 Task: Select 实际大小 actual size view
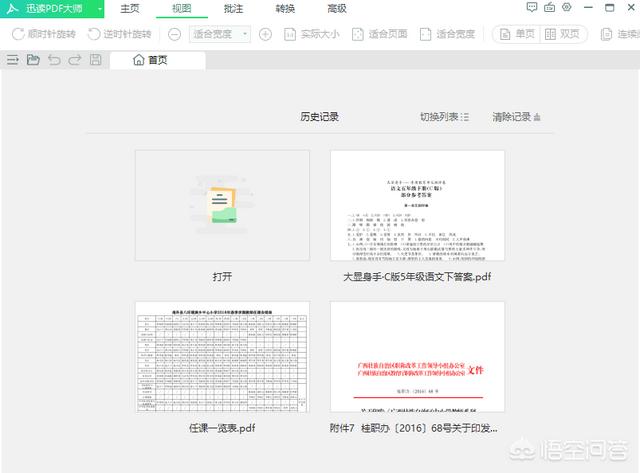(312, 34)
